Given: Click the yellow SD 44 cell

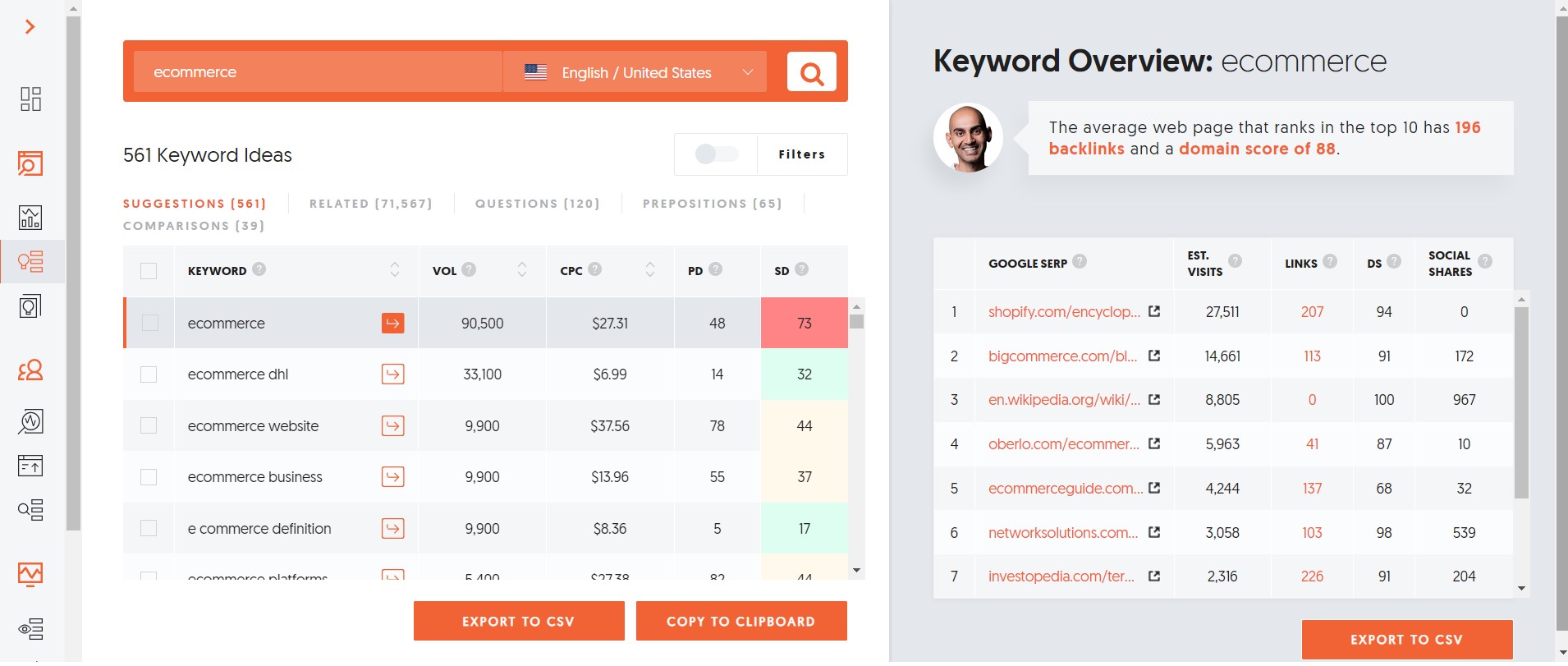Looking at the screenshot, I should (805, 425).
